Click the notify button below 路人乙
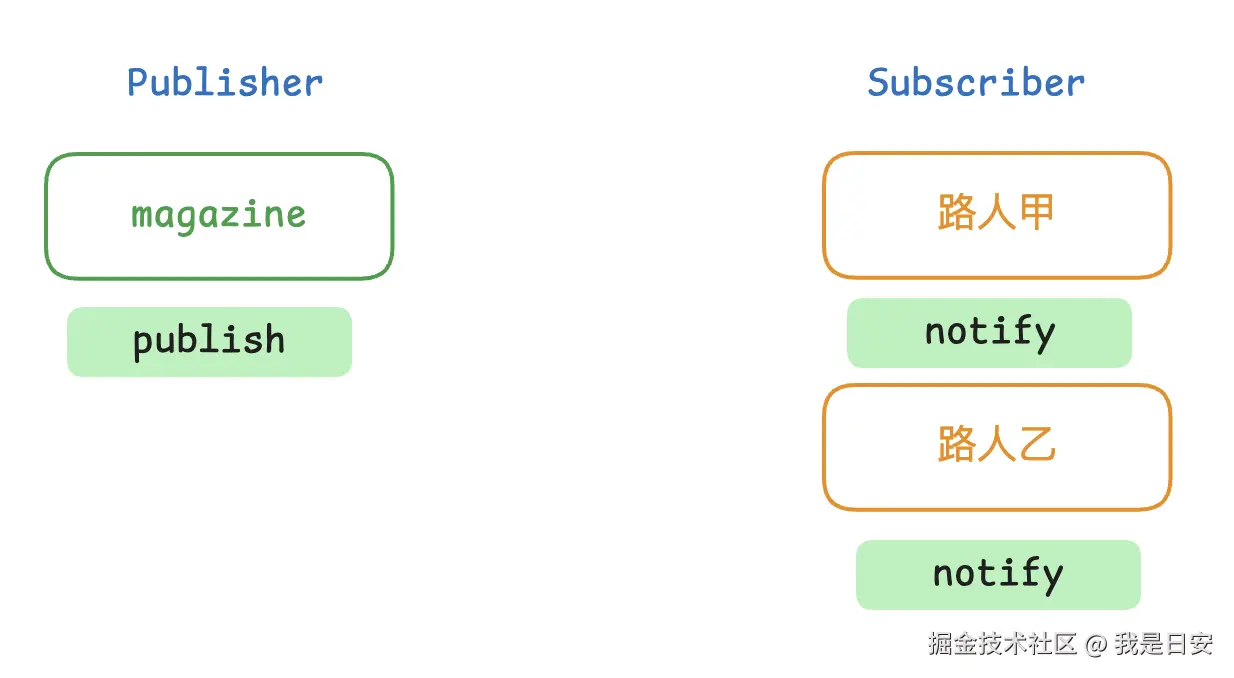1234x678 pixels. pyautogui.click(x=998, y=575)
